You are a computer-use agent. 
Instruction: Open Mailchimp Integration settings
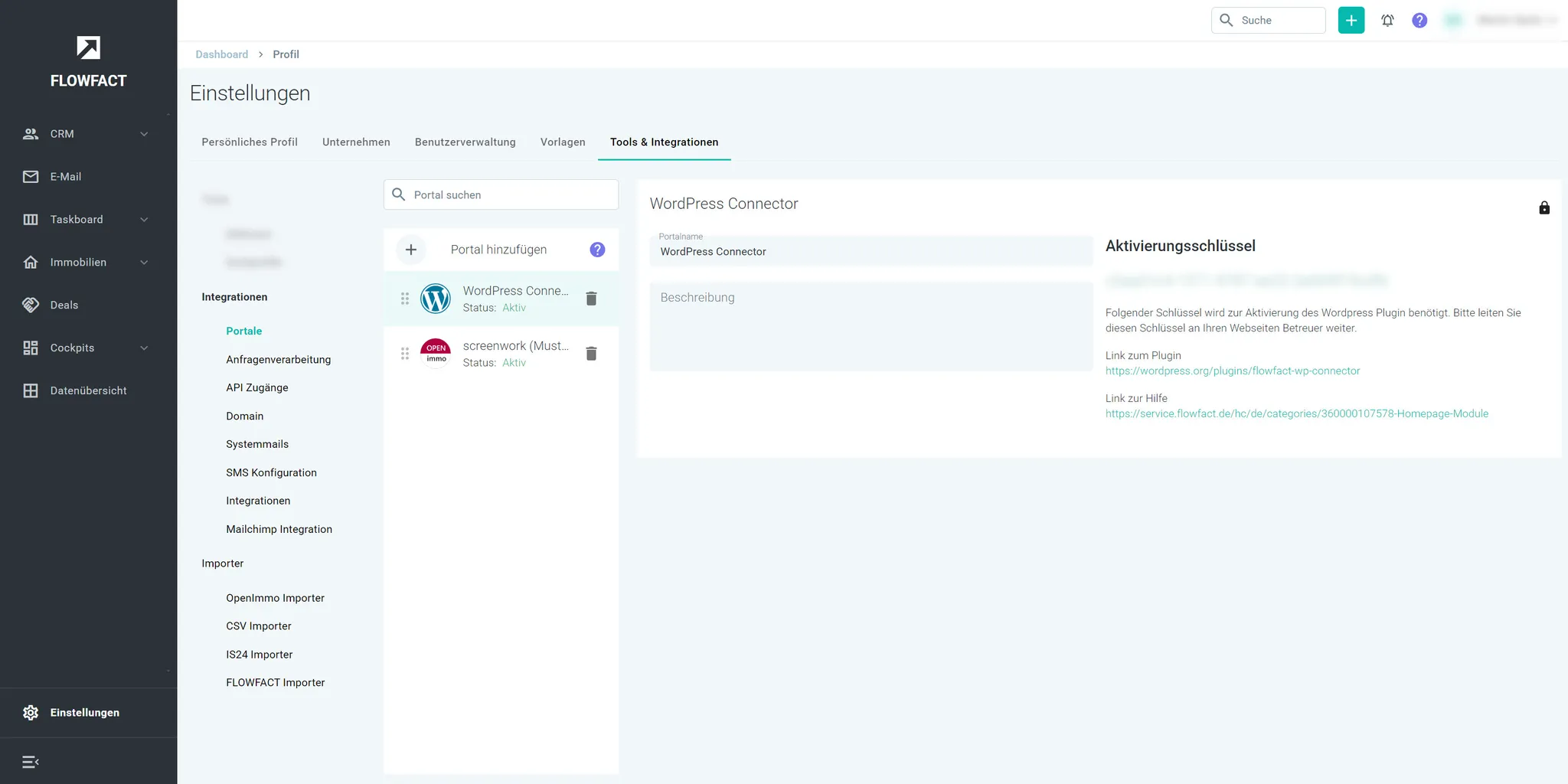(279, 529)
